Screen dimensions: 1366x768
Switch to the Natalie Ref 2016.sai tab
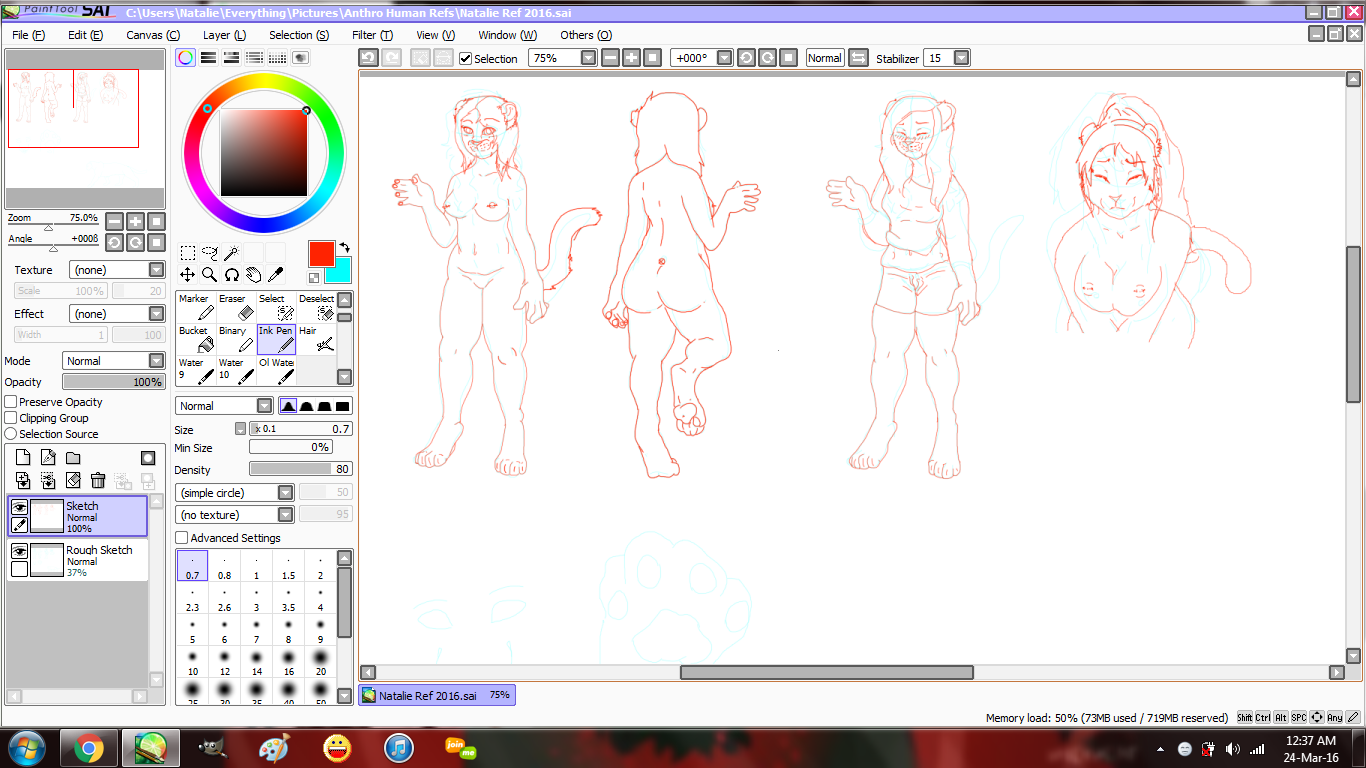click(437, 695)
